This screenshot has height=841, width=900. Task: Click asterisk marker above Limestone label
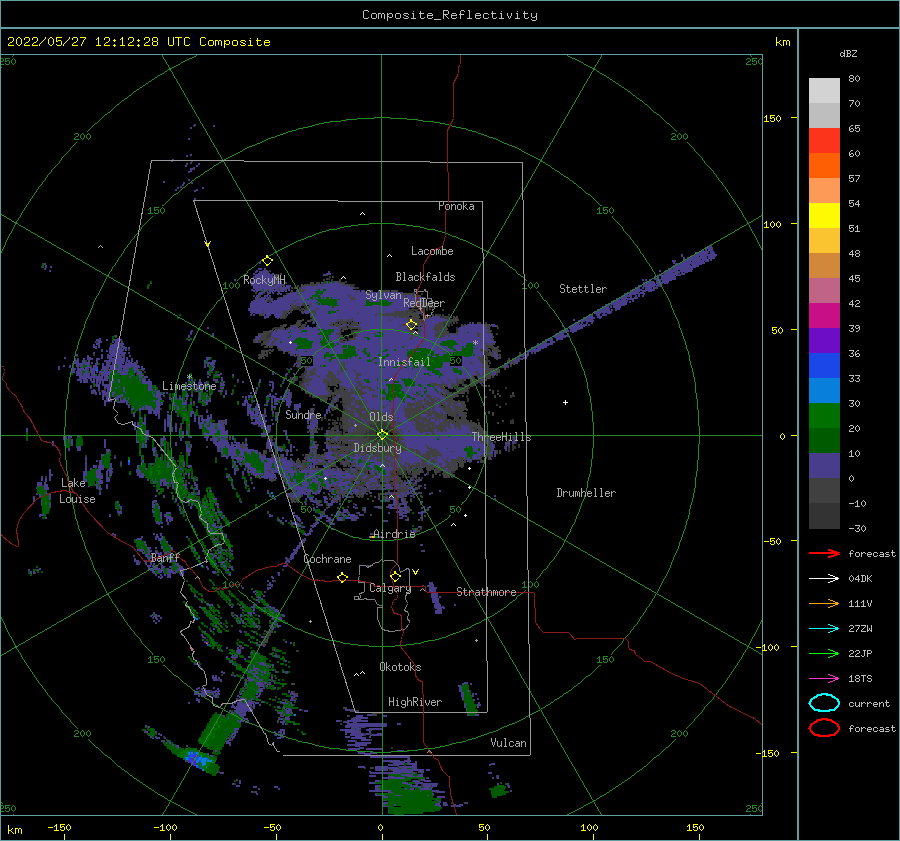click(189, 377)
